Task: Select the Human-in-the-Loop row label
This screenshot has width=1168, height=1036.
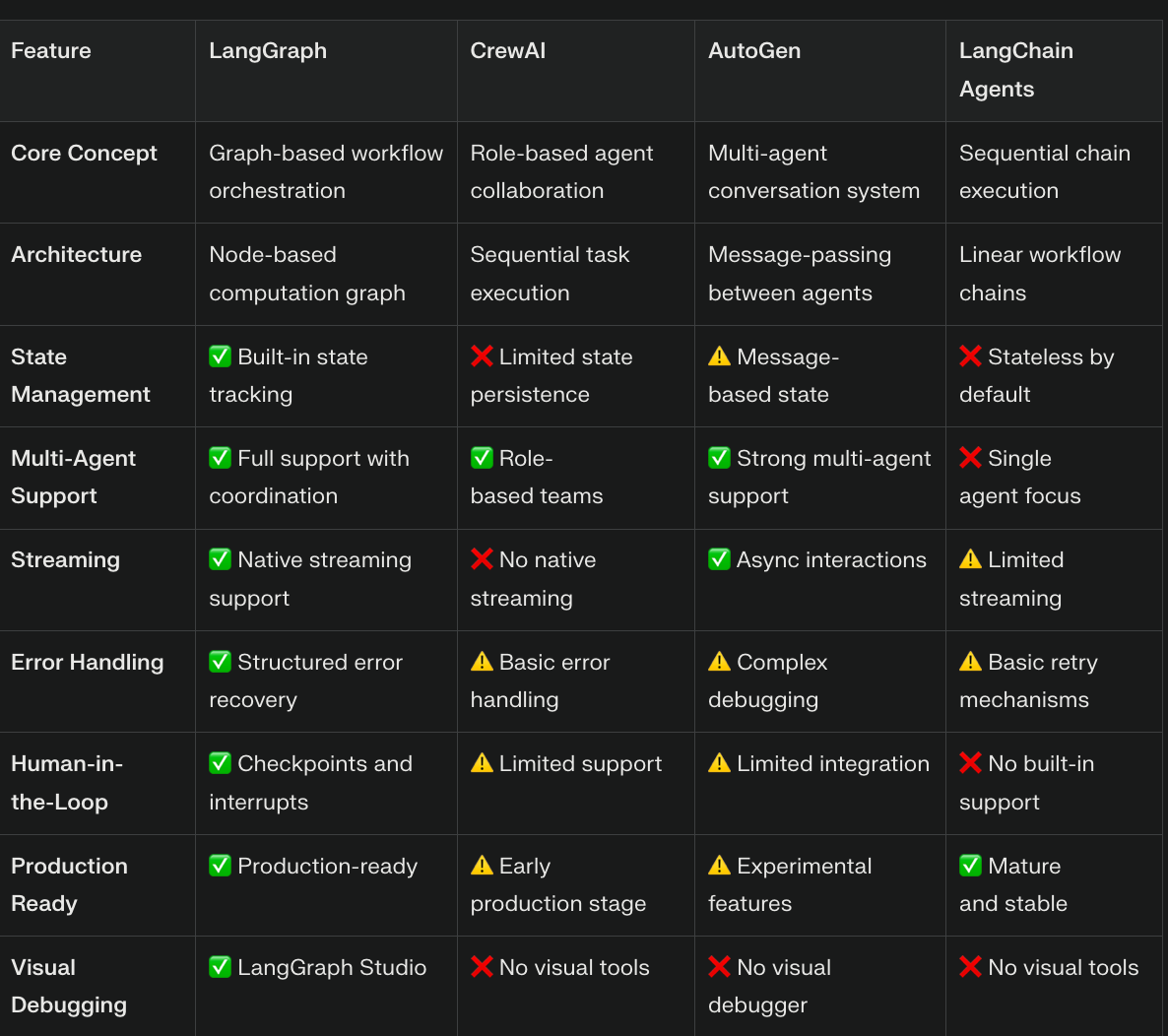Action: tap(67, 782)
